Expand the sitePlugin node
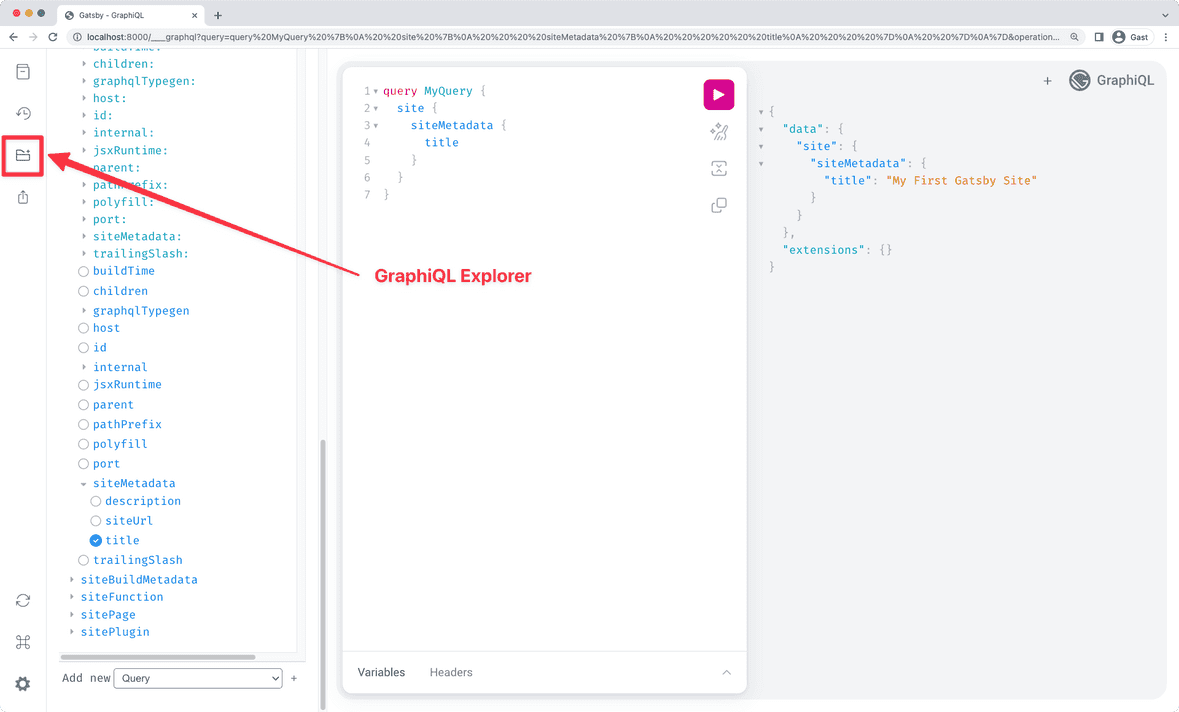The image size is (1179, 712). pyautogui.click(x=71, y=631)
